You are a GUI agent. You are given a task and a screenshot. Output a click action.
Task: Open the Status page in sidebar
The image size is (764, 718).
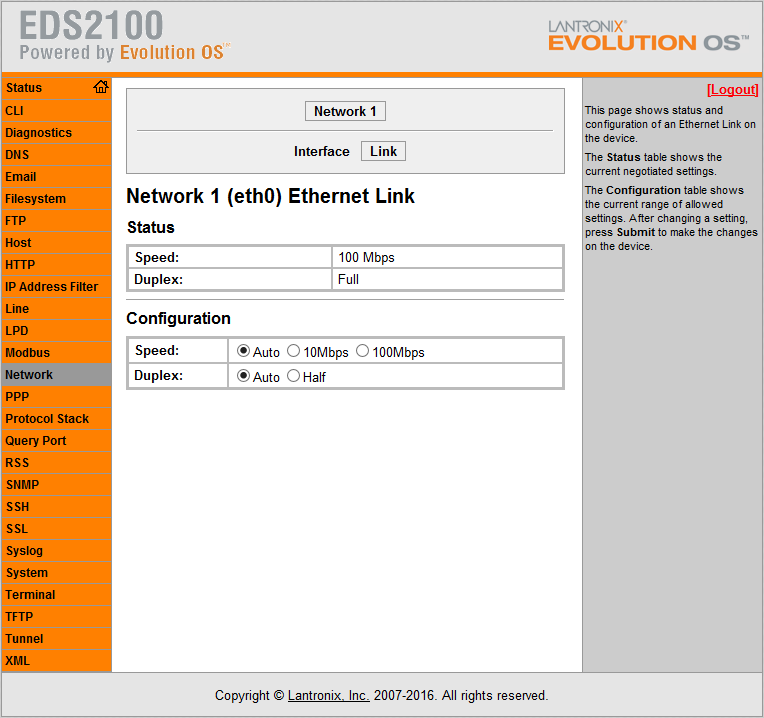click(x=24, y=88)
